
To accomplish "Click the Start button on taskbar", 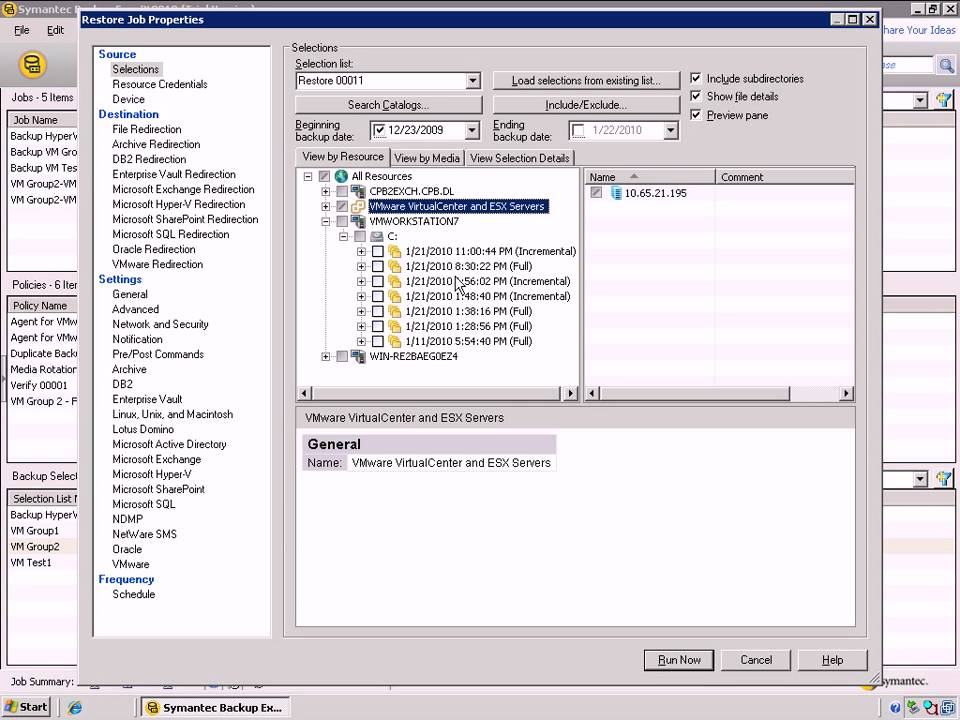I will tap(26, 708).
